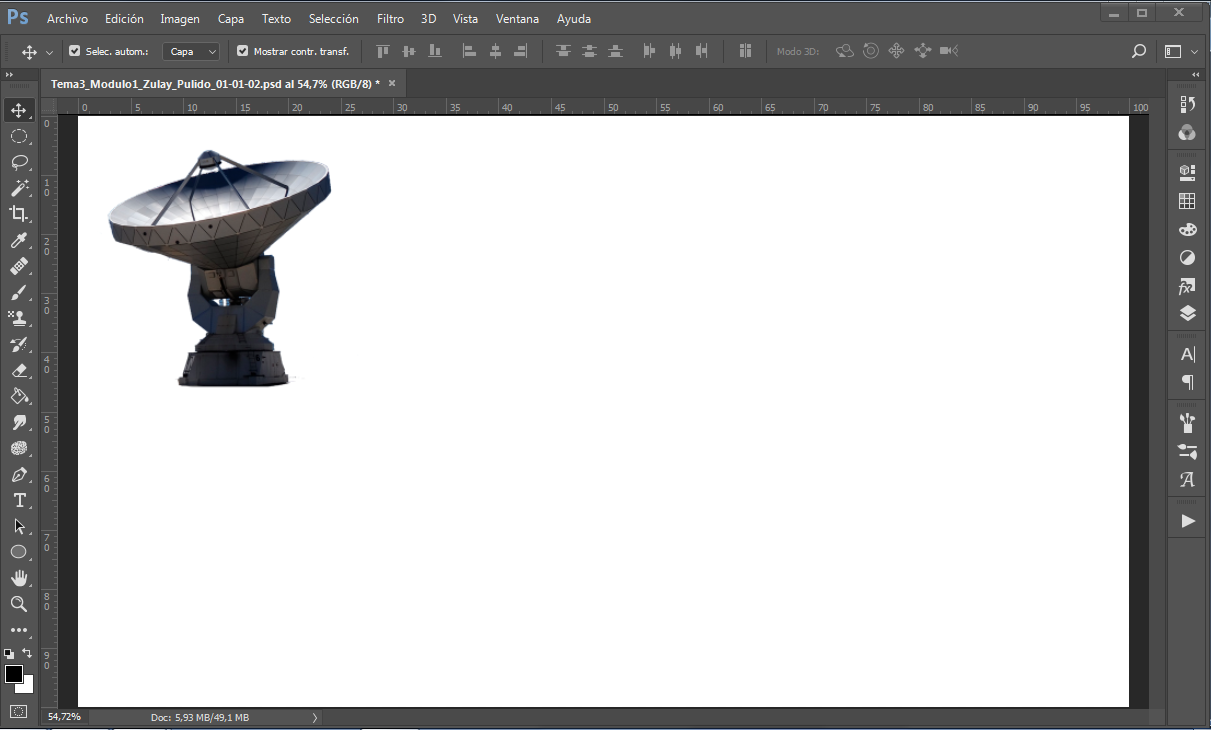This screenshot has width=1211, height=730.
Task: Open the Swatches grid panel icon
Action: 1188,201
